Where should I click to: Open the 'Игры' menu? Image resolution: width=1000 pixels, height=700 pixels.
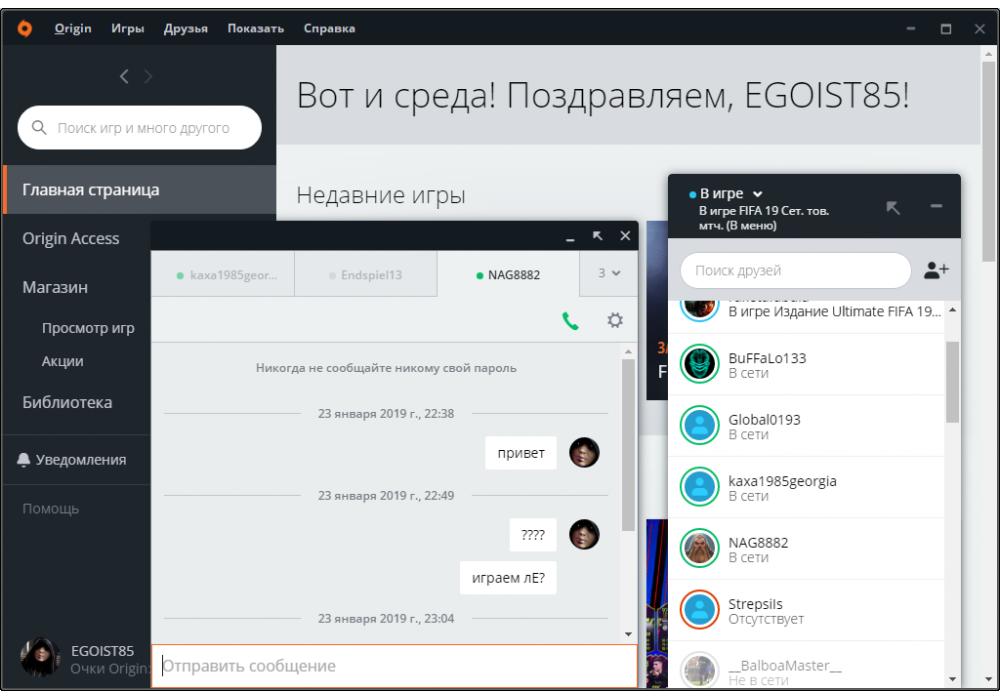pyautogui.click(x=128, y=29)
